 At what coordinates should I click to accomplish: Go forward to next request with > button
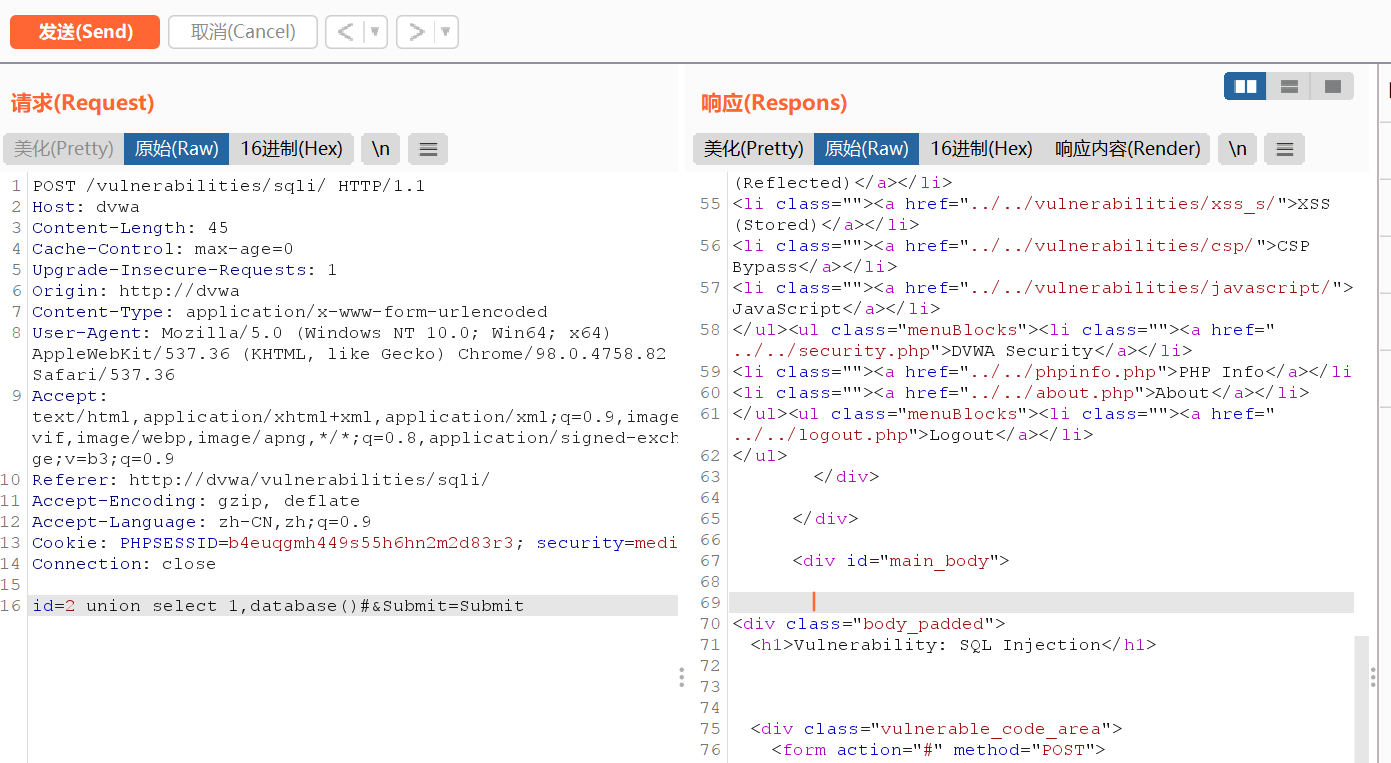coord(416,32)
